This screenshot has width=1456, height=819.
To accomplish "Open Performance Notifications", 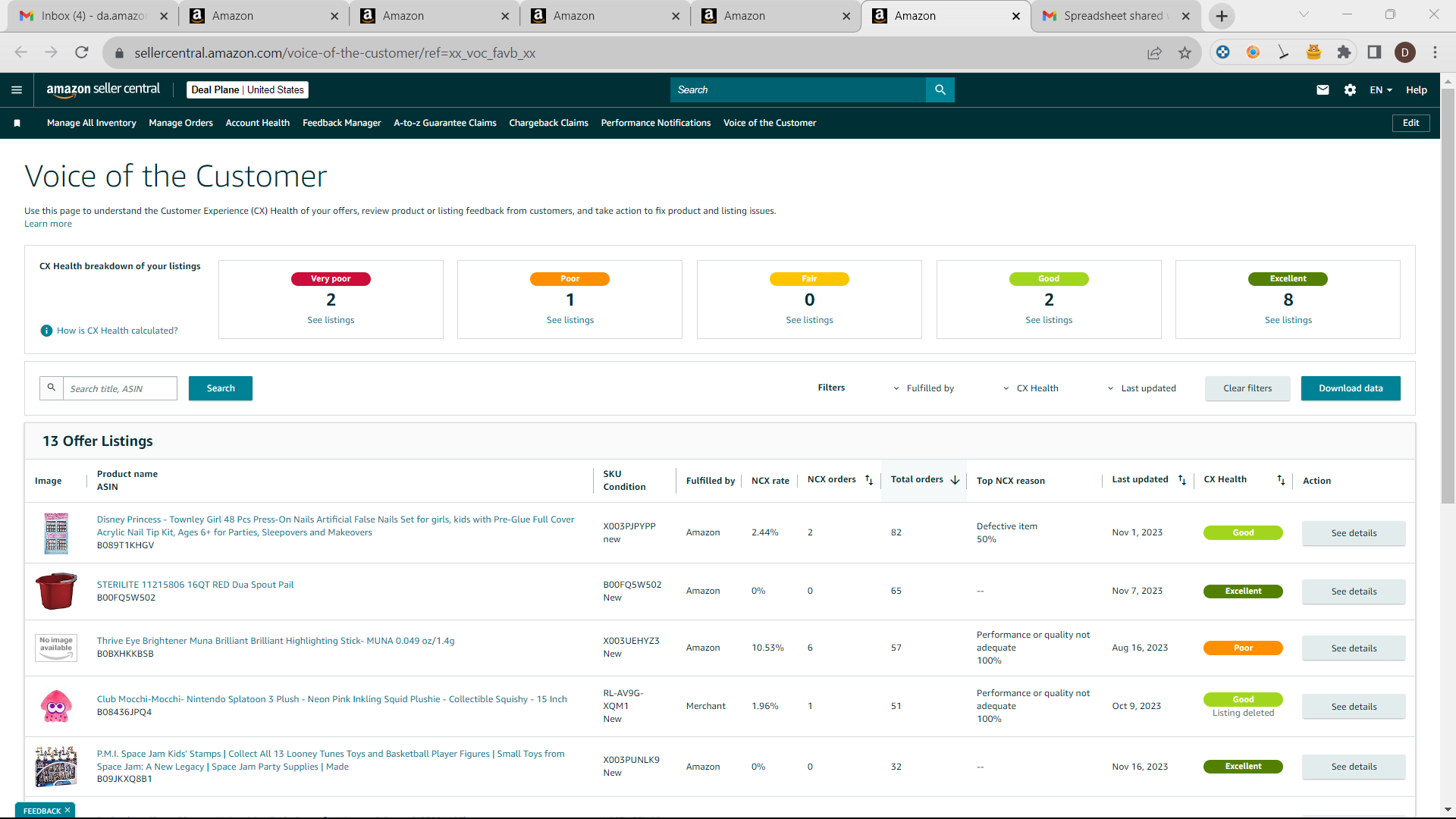I will [x=655, y=123].
